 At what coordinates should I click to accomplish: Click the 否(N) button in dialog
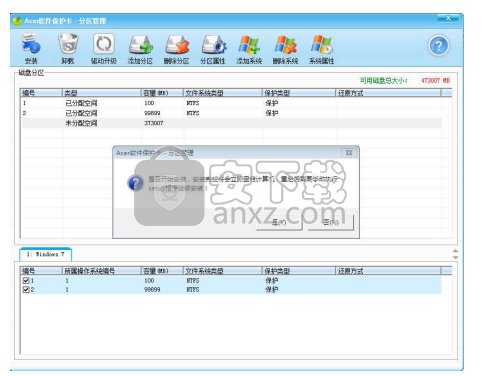331,222
